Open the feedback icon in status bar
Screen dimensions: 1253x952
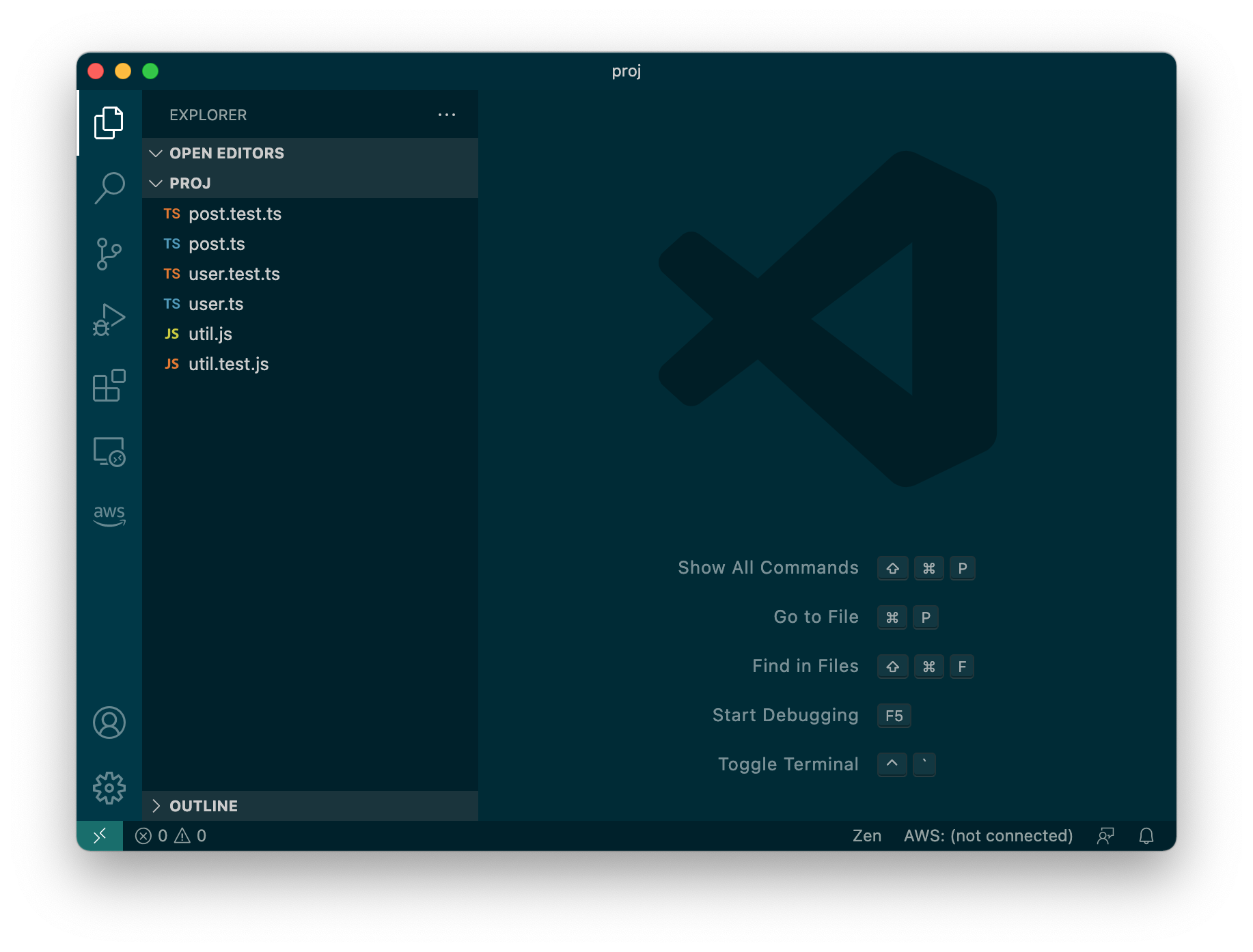1105,836
